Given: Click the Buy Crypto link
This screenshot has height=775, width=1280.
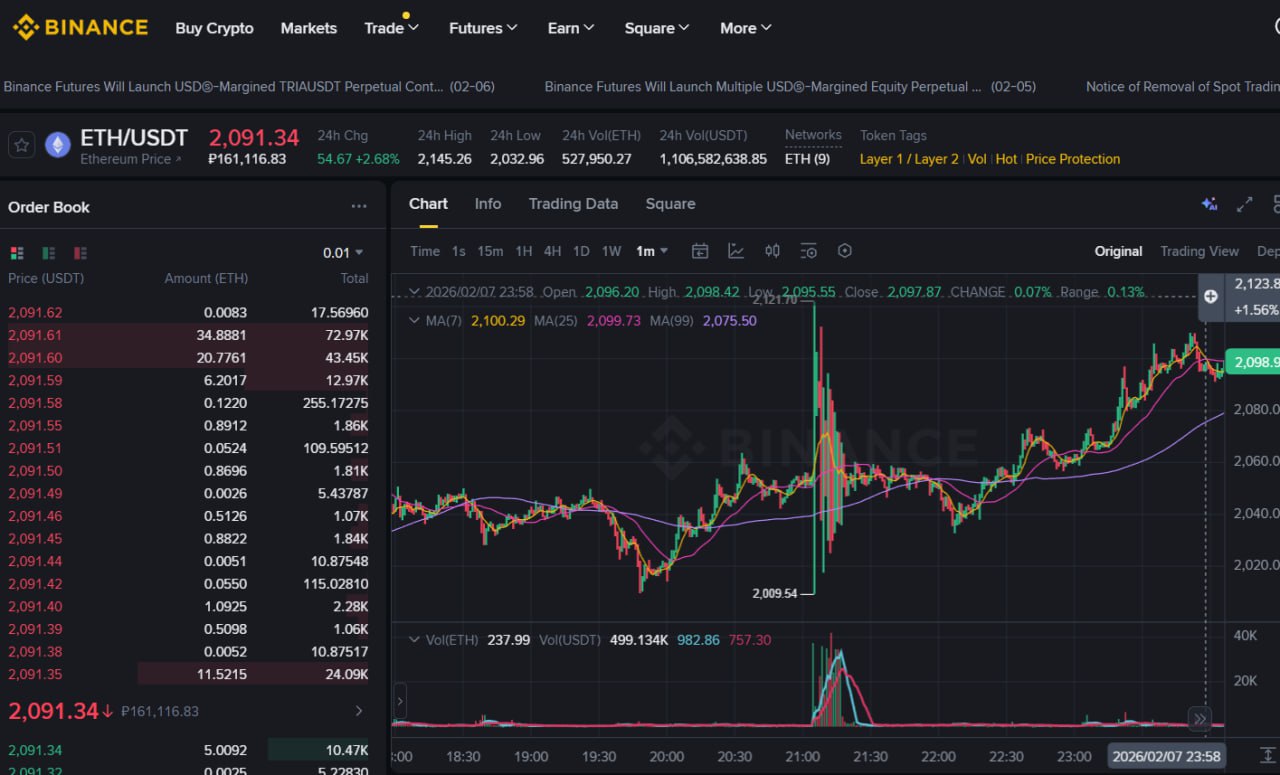Looking at the screenshot, I should tap(214, 28).
